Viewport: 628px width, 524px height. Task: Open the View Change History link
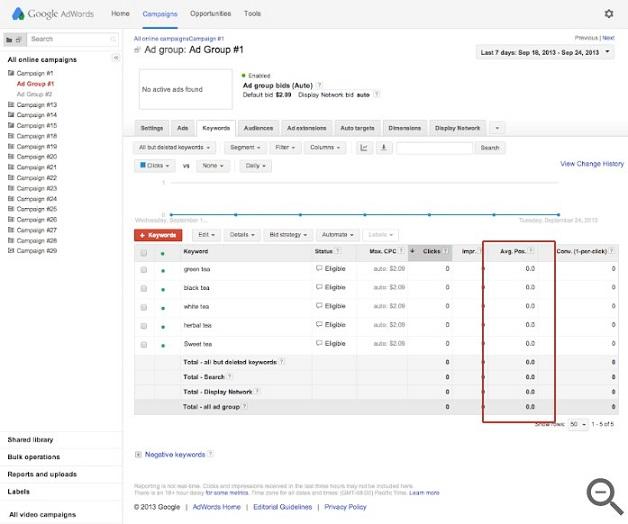pos(591,164)
